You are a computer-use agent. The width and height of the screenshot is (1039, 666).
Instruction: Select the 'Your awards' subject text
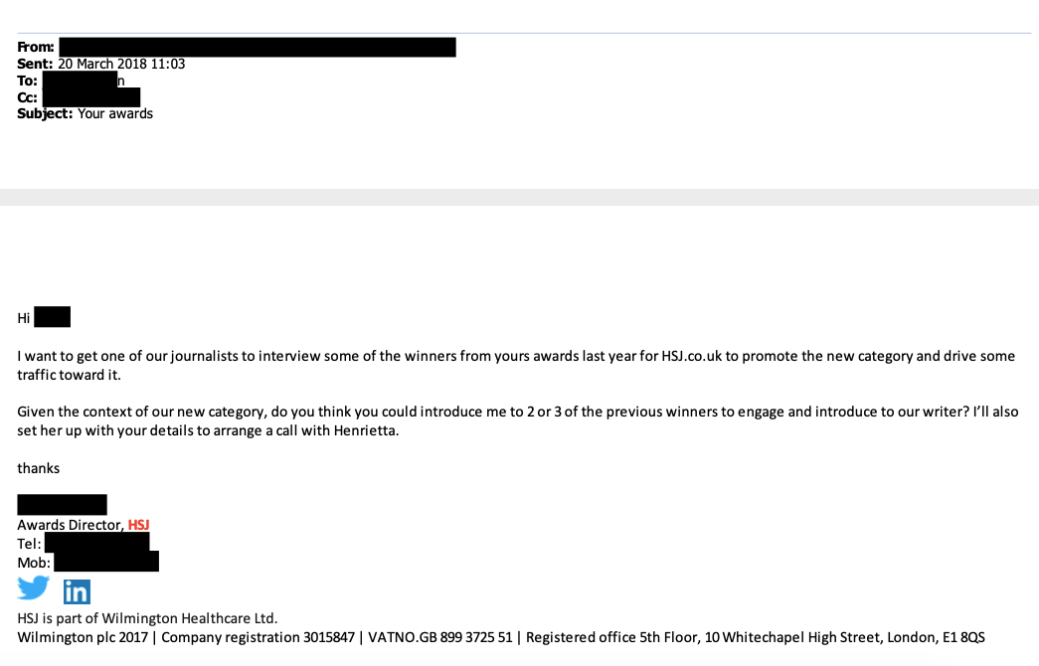[115, 114]
